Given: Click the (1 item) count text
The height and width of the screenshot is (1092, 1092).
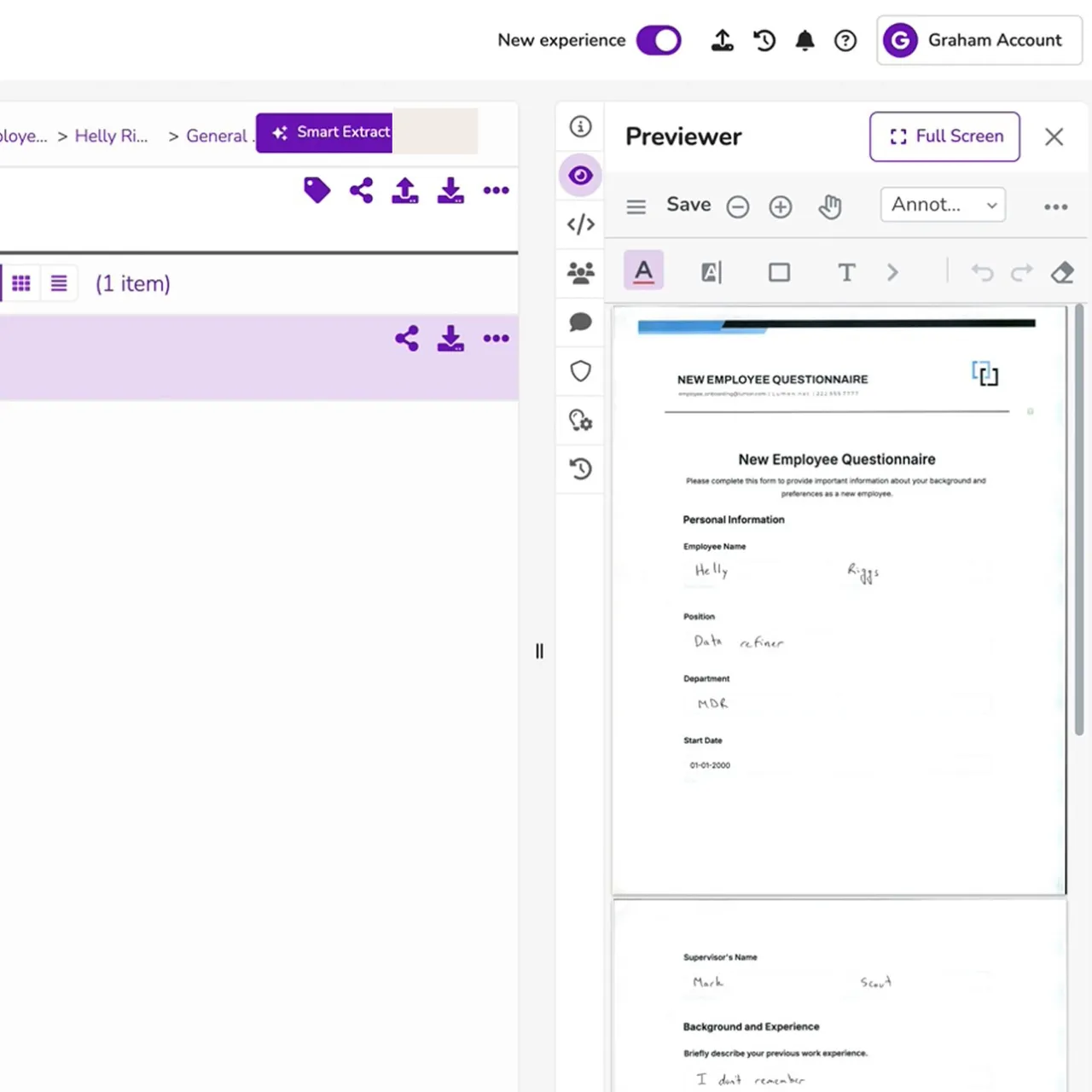Looking at the screenshot, I should tap(133, 283).
